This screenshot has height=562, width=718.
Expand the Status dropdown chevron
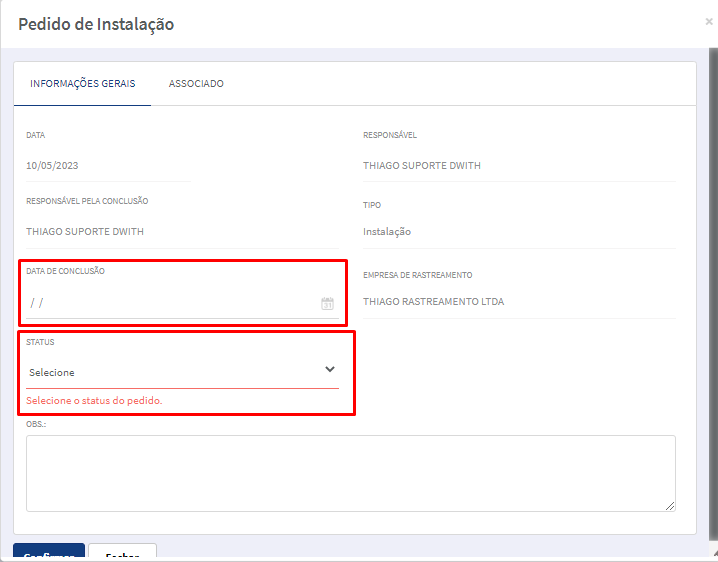[x=330, y=369]
